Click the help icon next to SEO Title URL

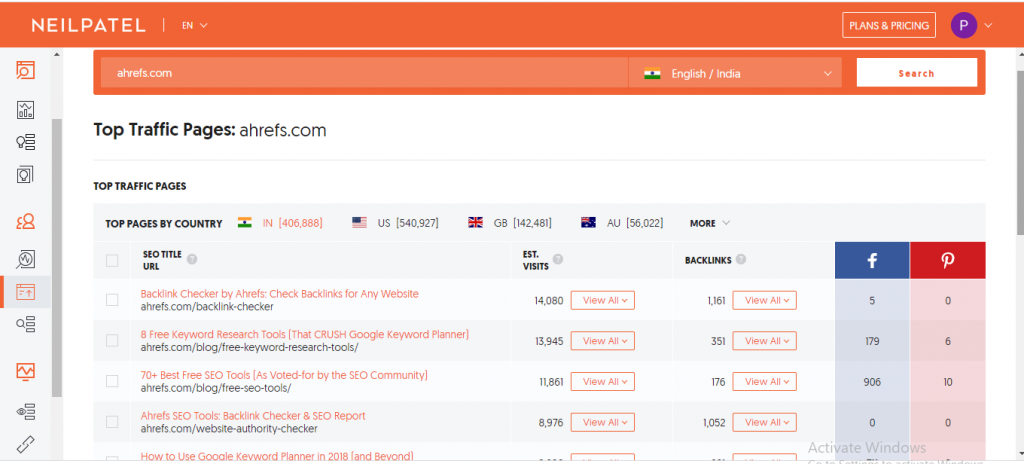pos(191,259)
